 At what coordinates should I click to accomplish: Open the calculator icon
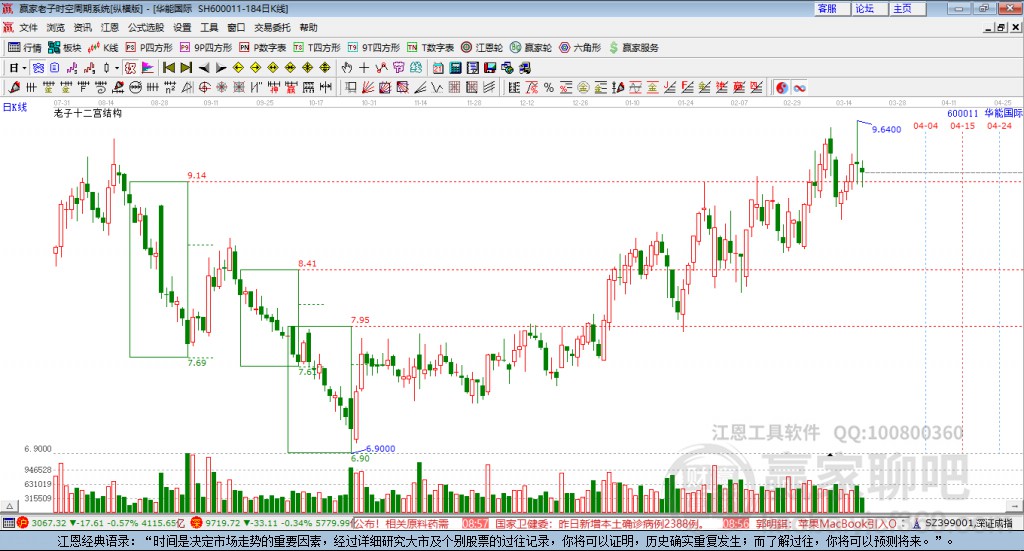[456, 68]
